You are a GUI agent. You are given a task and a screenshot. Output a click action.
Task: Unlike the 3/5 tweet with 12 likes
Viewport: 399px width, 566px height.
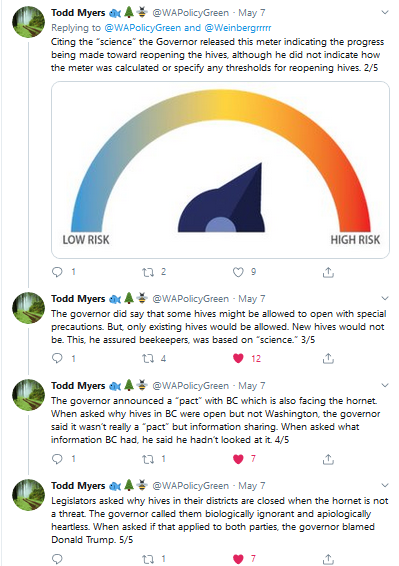[x=238, y=358]
